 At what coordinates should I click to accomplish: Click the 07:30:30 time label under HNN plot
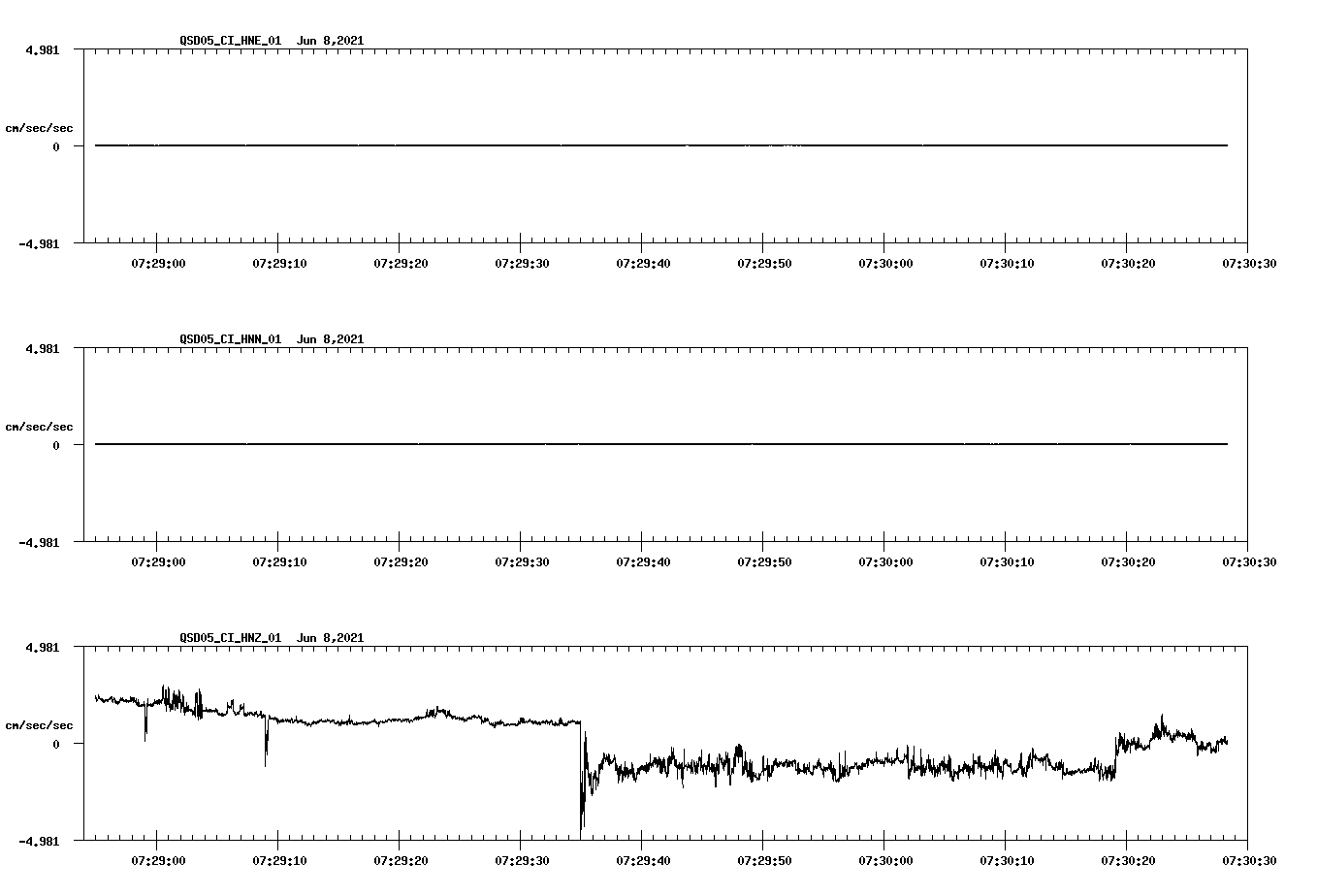[x=1249, y=561]
